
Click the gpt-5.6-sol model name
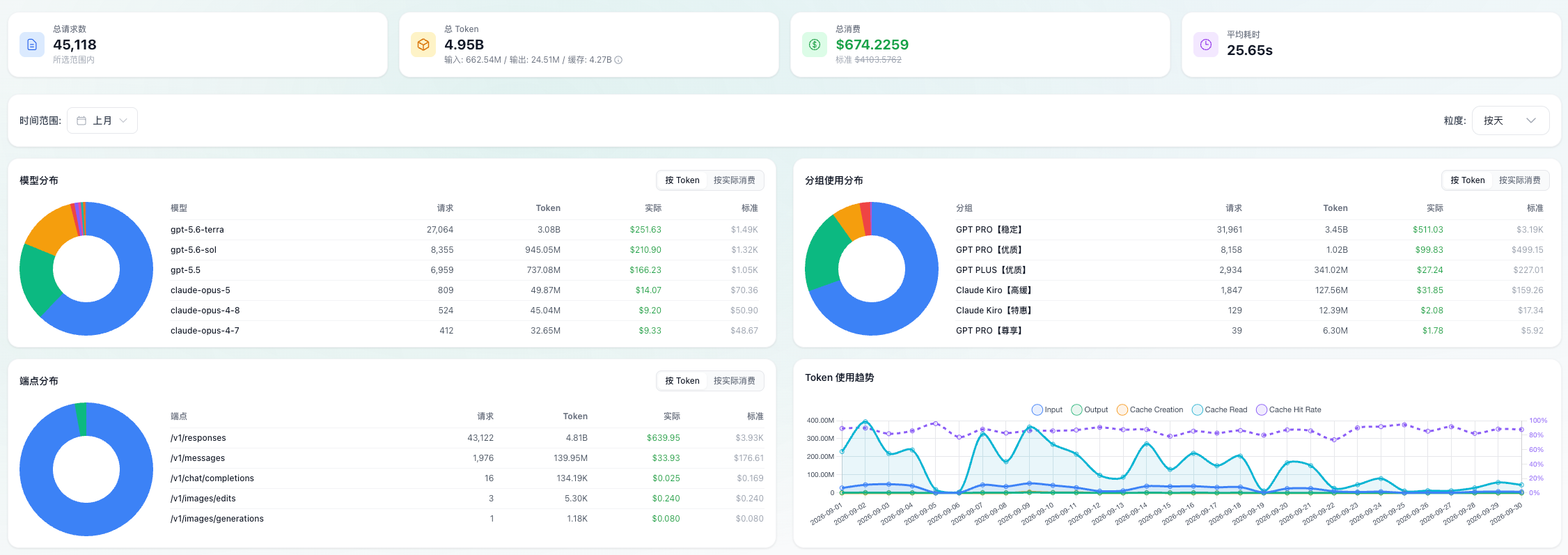(x=194, y=250)
